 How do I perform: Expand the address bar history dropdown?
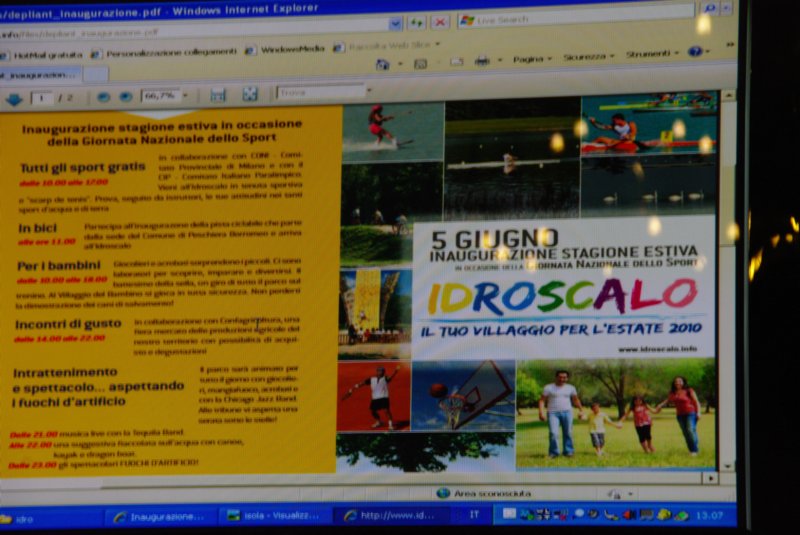point(395,23)
